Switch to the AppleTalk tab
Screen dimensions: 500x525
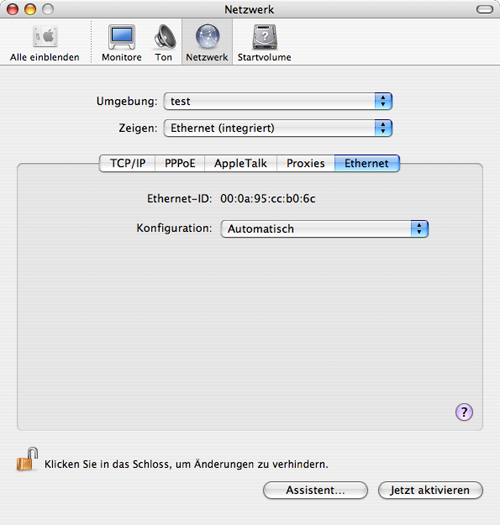(x=240, y=163)
